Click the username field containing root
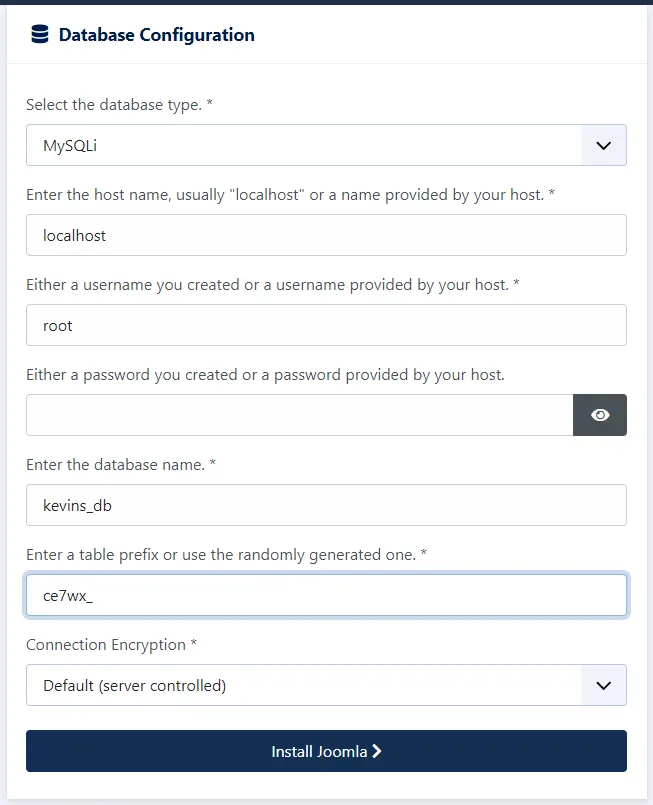The image size is (653, 805). [326, 325]
